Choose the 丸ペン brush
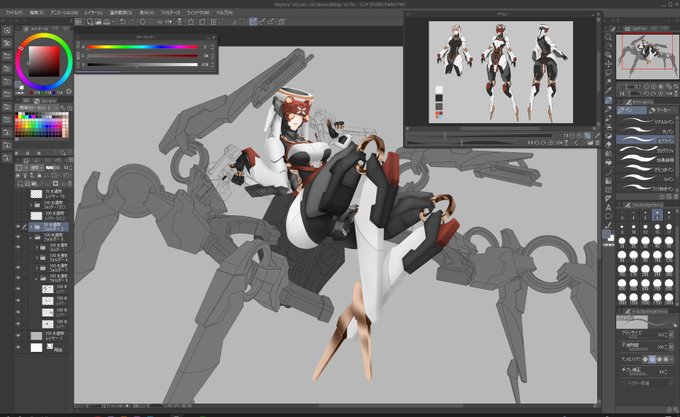680x417 pixels. (x=646, y=130)
